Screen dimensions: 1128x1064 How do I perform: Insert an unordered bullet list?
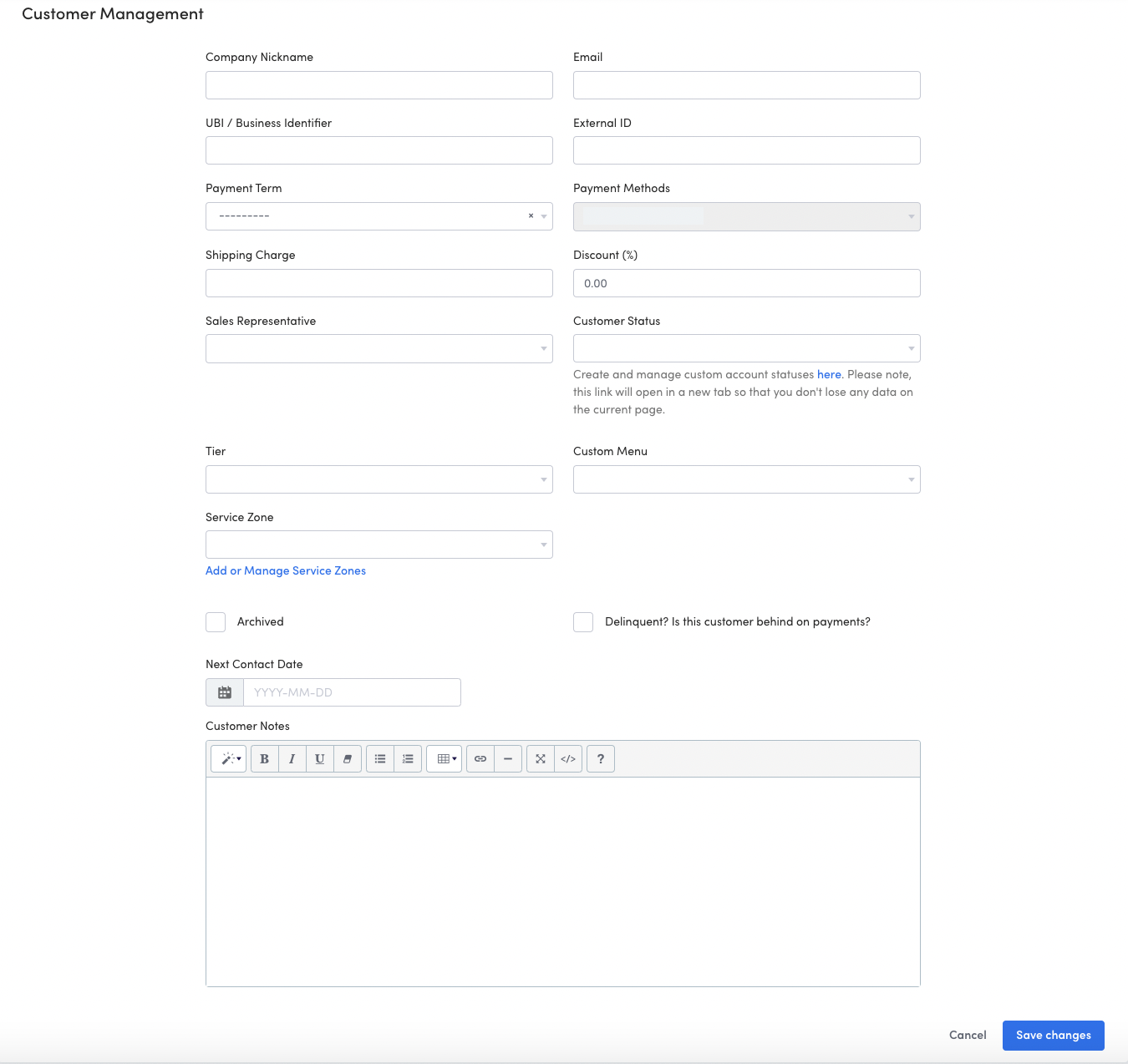380,758
